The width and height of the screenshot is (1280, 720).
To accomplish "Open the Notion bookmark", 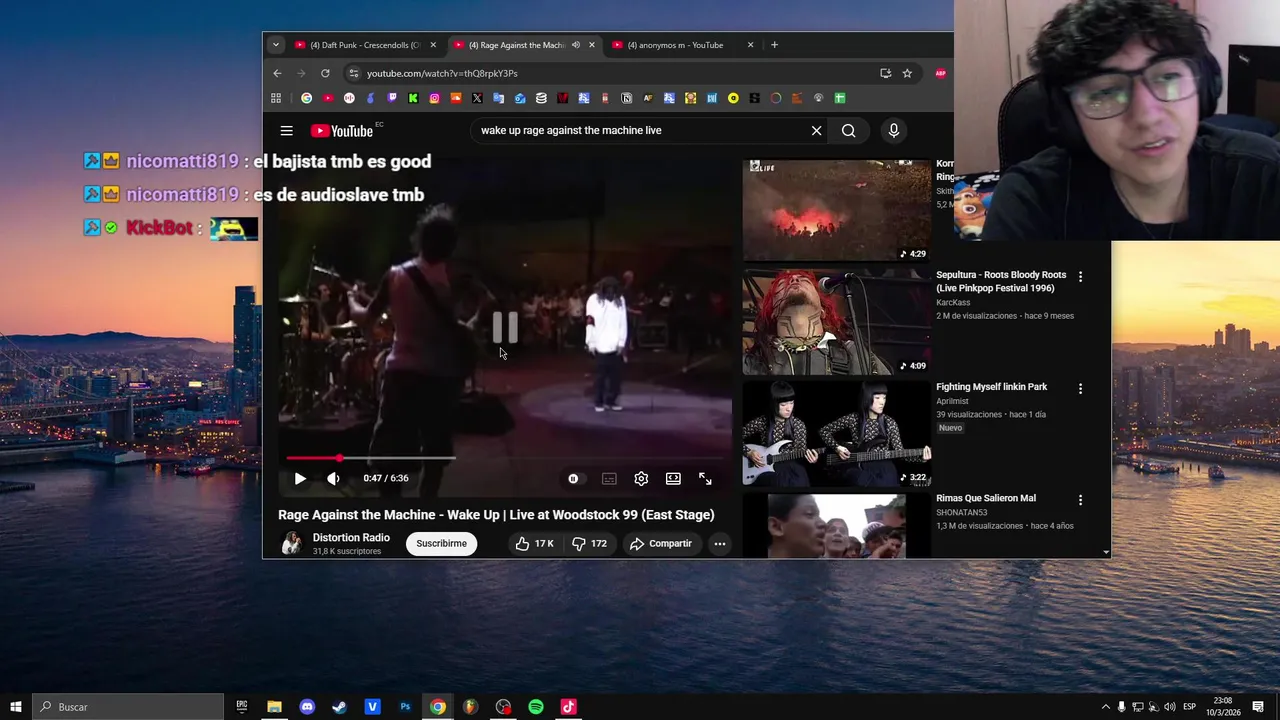I will (626, 98).
